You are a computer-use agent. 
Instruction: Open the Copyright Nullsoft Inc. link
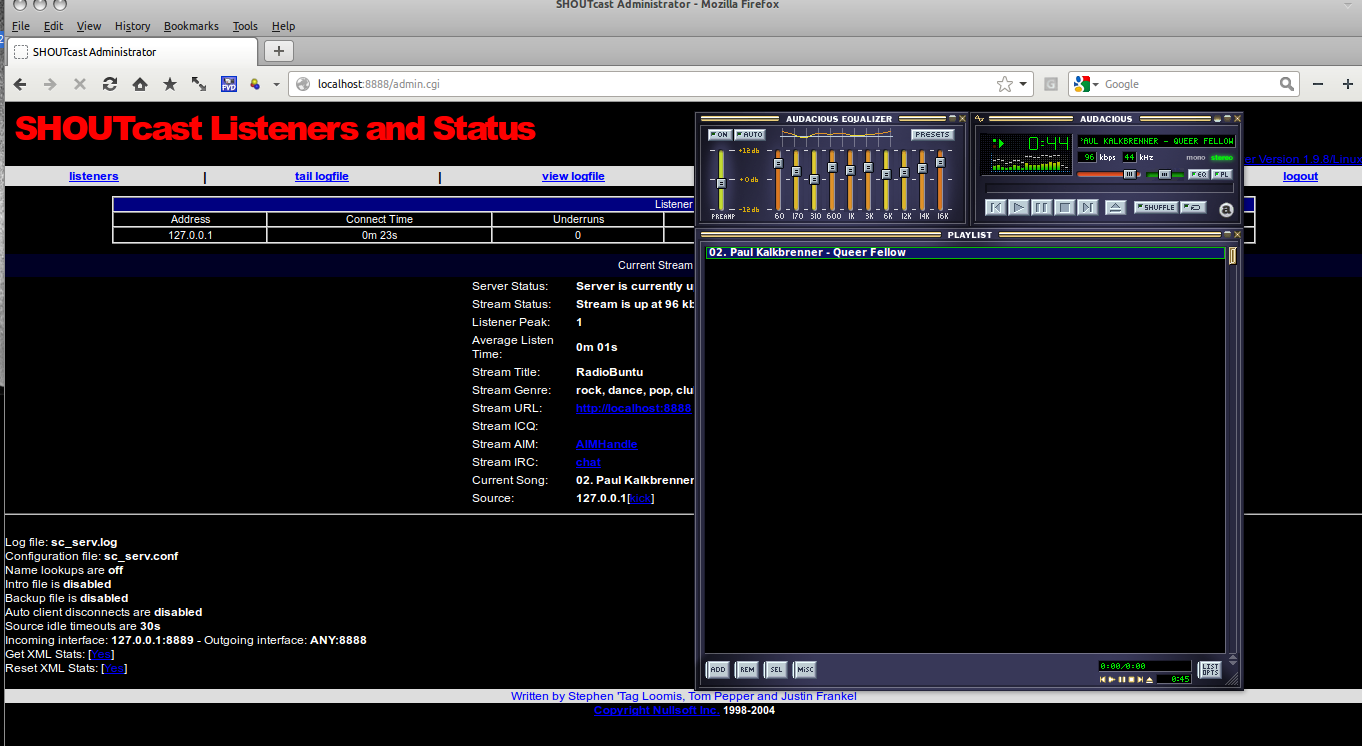[x=656, y=710]
